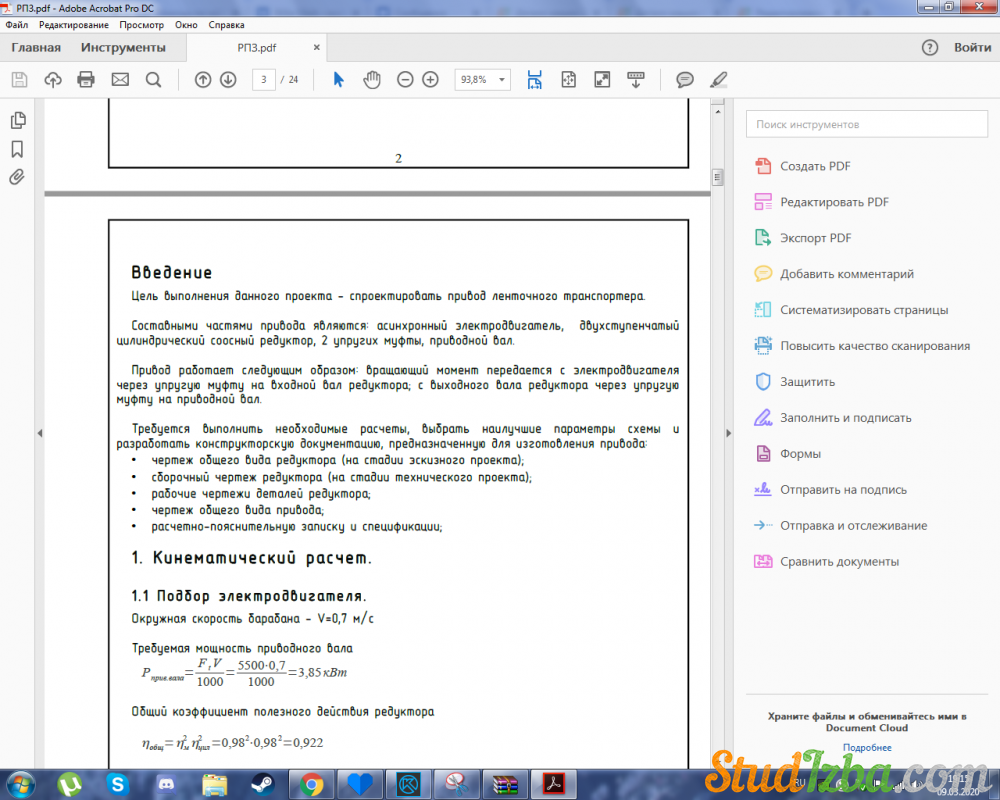1000x800 pixels.
Task: Click the page number input field
Action: click(264, 80)
